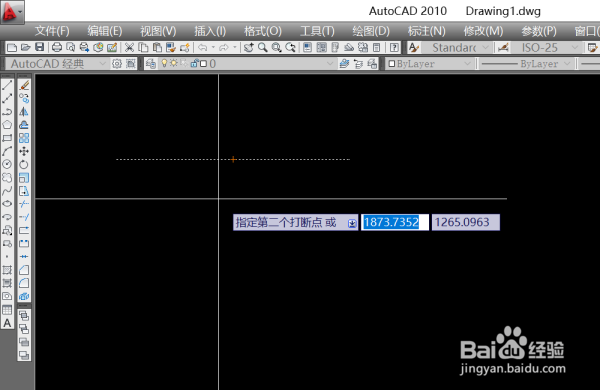Select the Hatch tool
The image size is (600, 390).
pyautogui.click(x=7, y=270)
